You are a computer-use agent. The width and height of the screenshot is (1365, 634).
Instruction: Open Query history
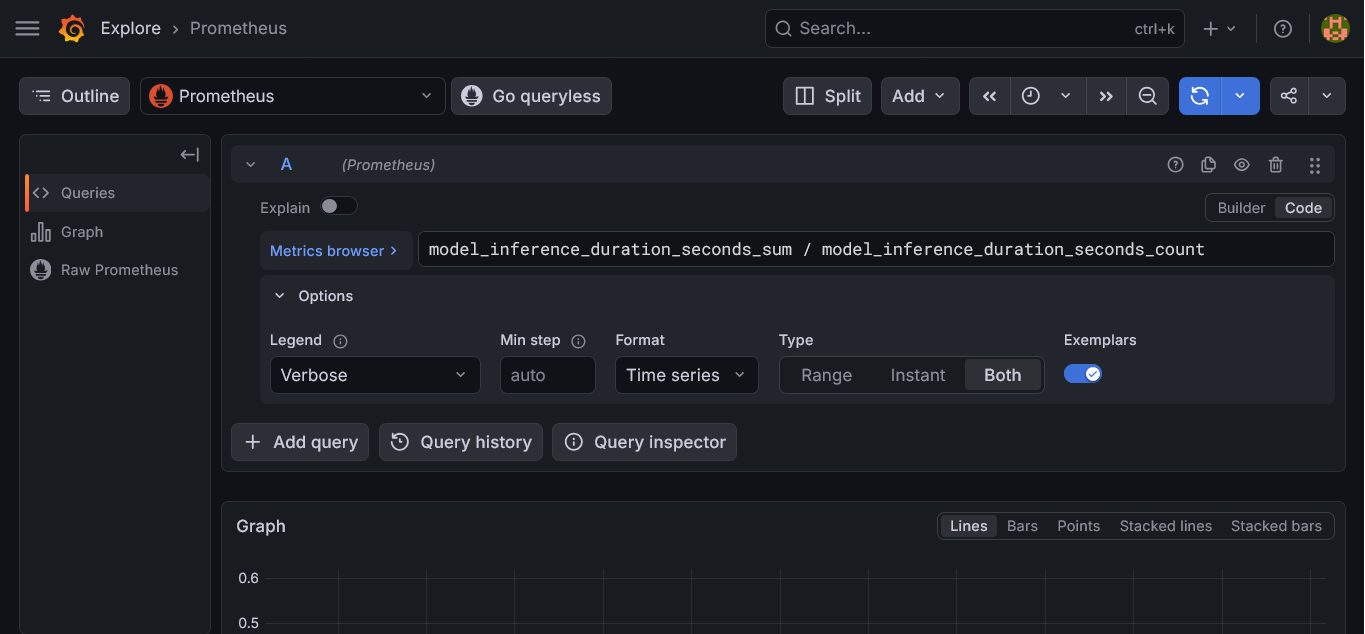pyautogui.click(x=461, y=442)
